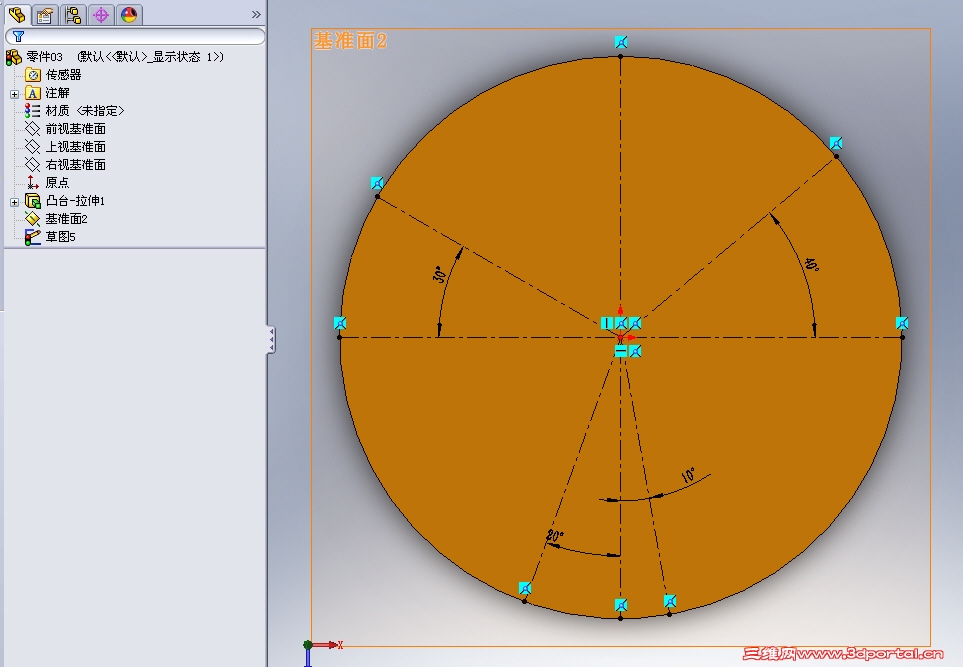Screen dimensions: 963x667
Task: Select the 10° angle dimension
Action: point(688,475)
